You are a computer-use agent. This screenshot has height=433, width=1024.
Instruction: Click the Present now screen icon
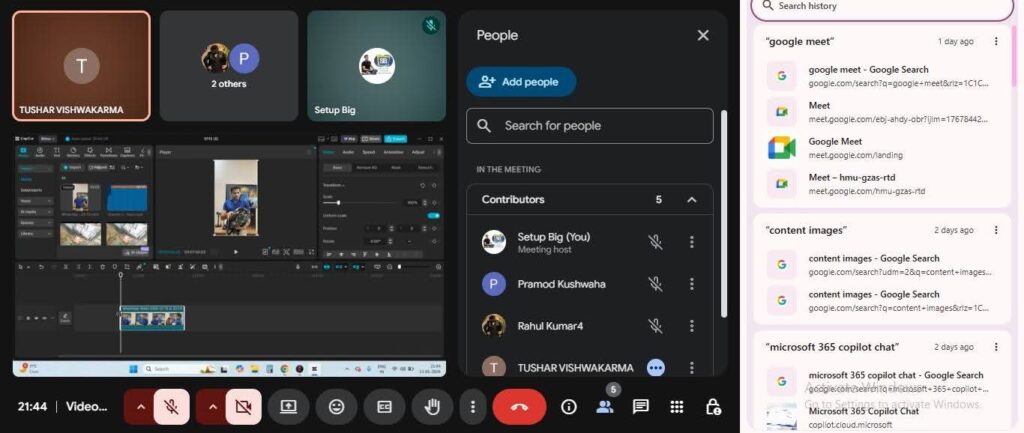(x=289, y=407)
